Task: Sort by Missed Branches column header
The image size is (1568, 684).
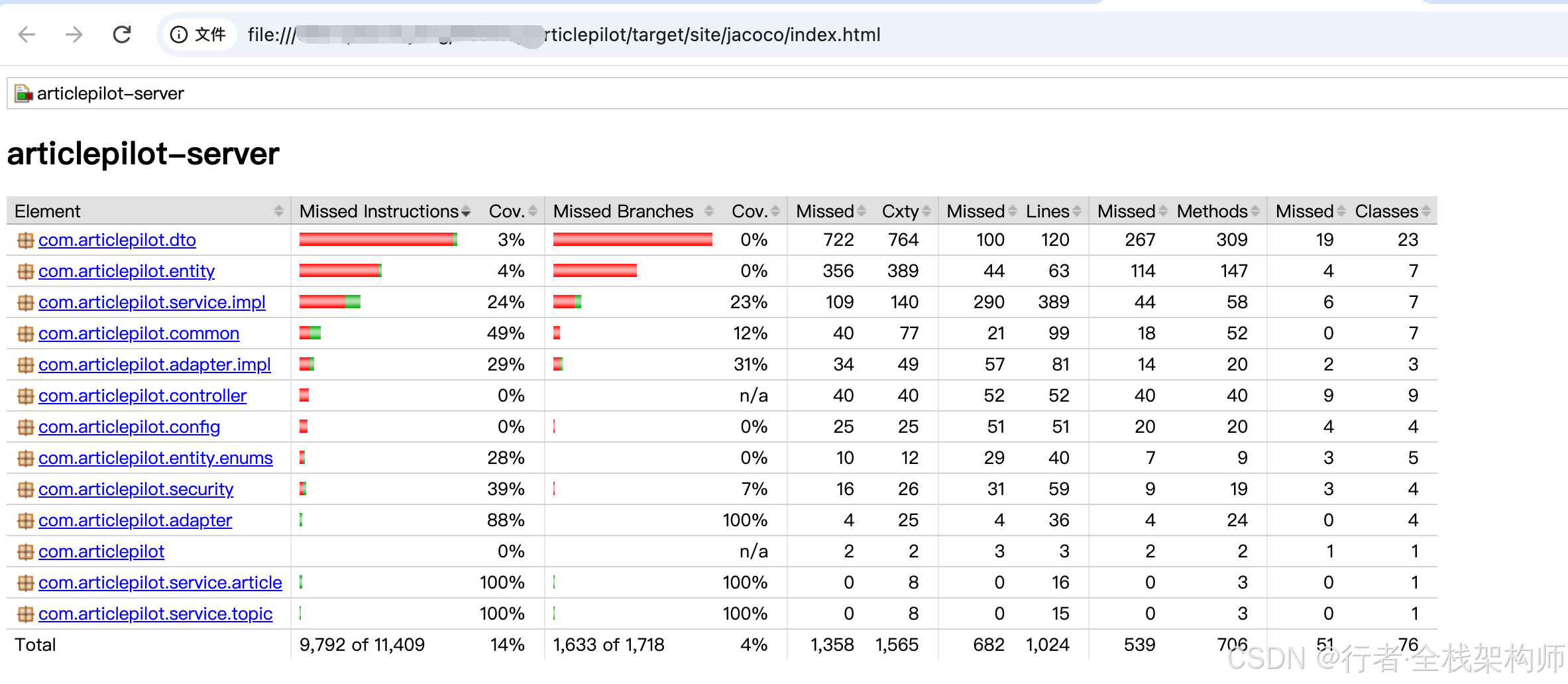Action: (633, 211)
